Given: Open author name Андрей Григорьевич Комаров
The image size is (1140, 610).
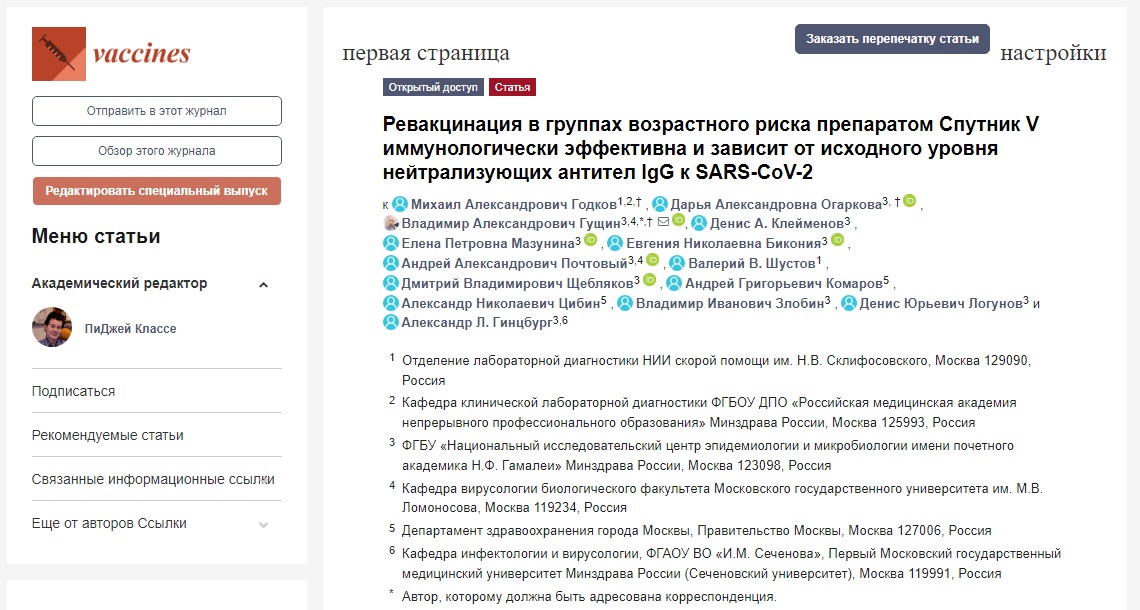Looking at the screenshot, I should pos(784,284).
